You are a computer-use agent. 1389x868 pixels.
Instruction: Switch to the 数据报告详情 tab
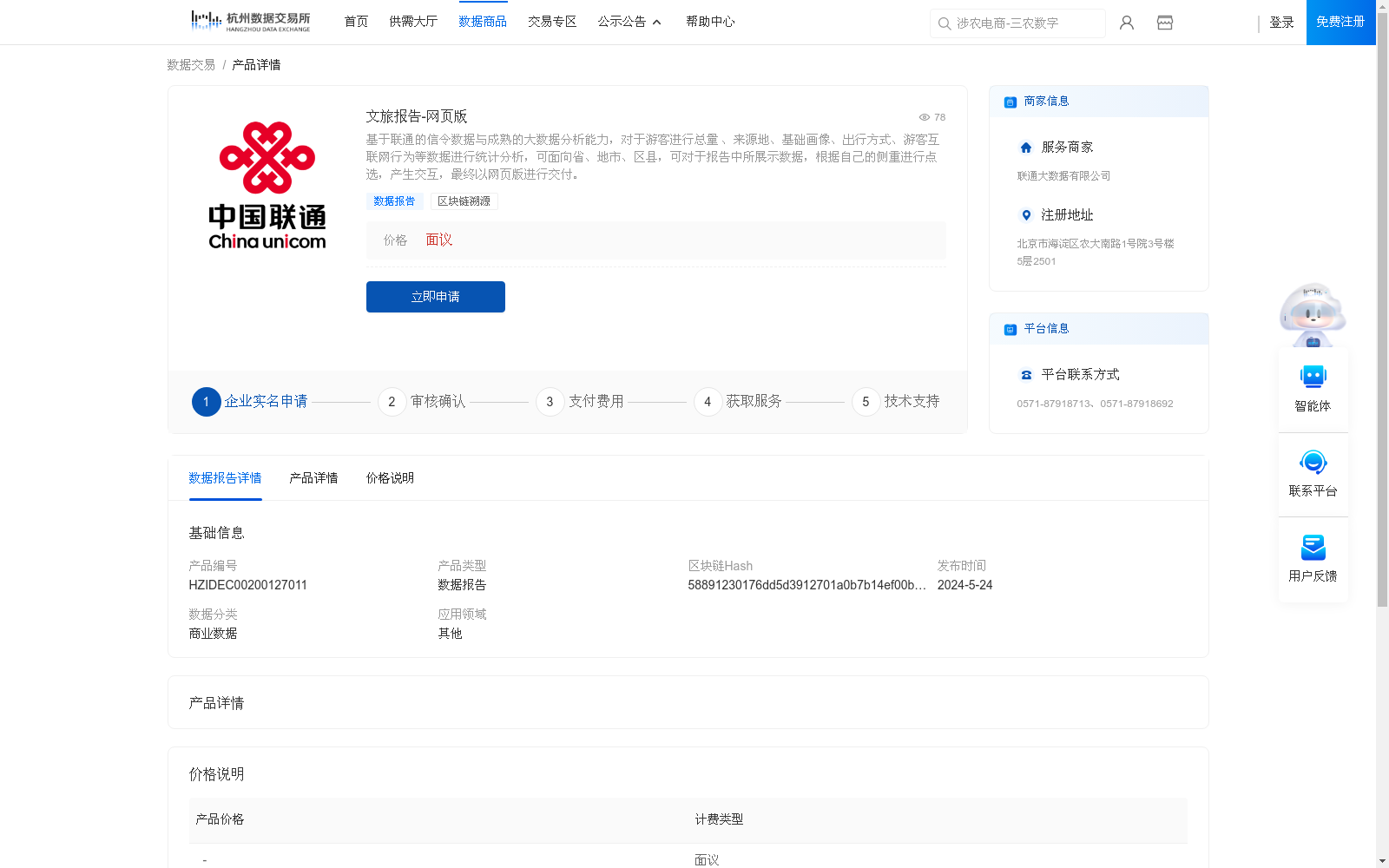tap(225, 478)
